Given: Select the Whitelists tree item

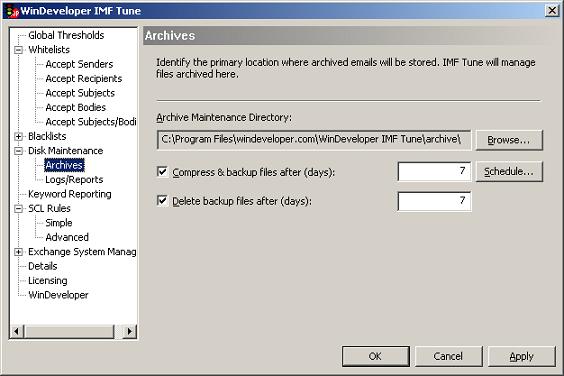Looking at the screenshot, I should click(49, 50).
